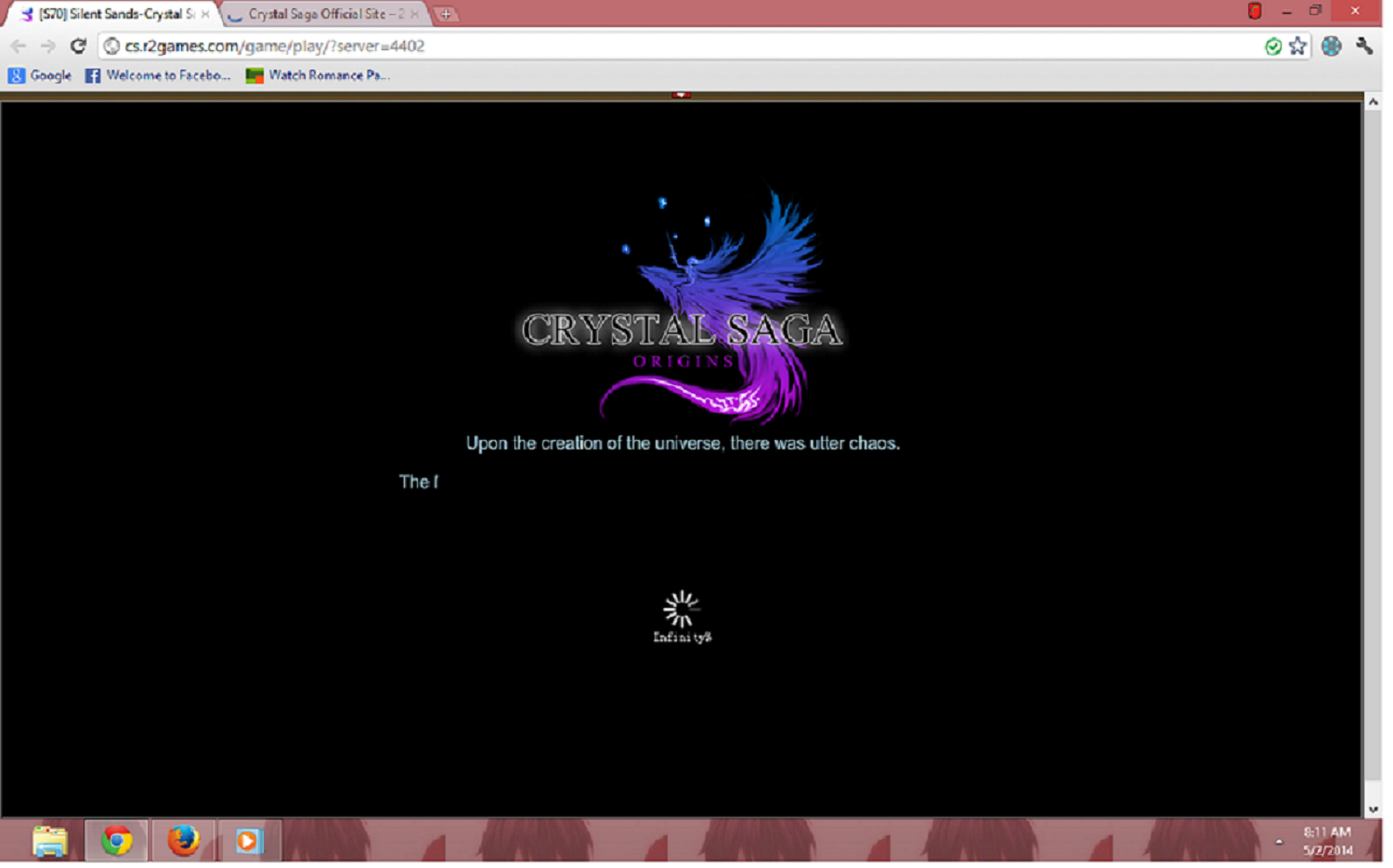Screen dimensions: 1393x868
Task: Expand the small red arrow above game
Action: (x=681, y=95)
